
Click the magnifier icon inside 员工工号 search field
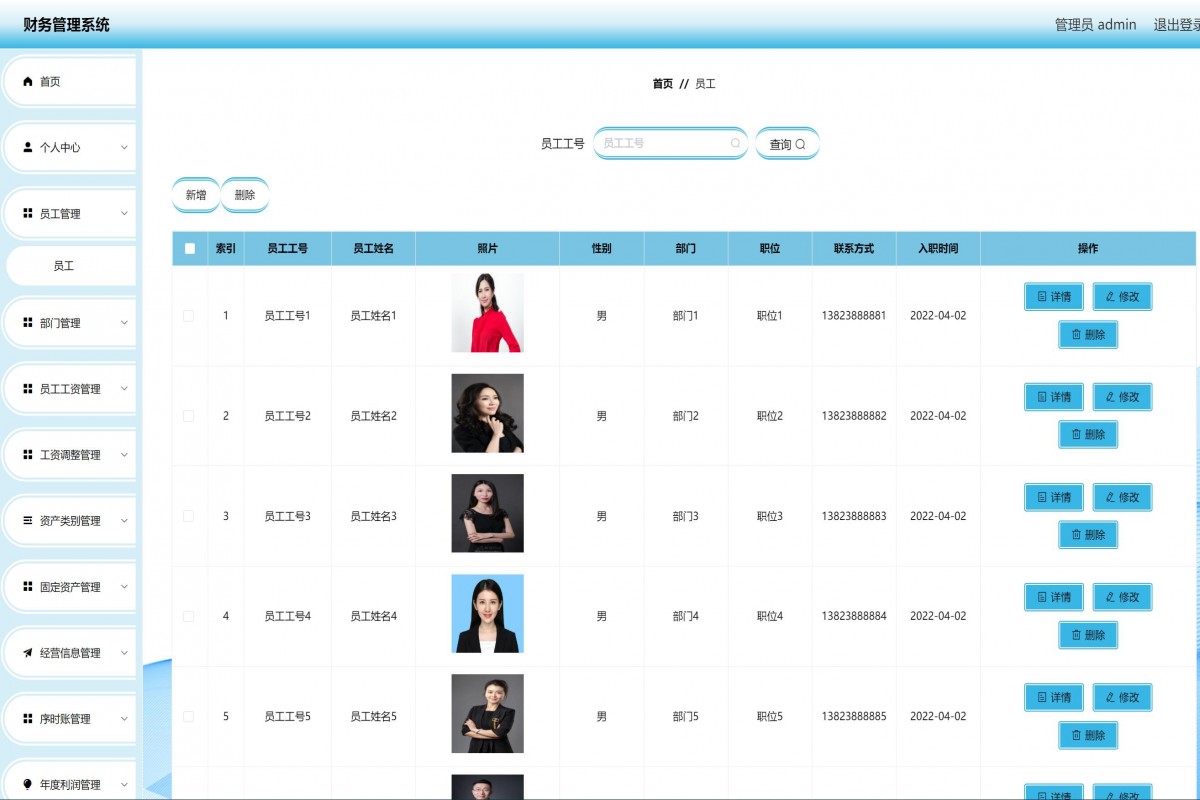coord(735,144)
